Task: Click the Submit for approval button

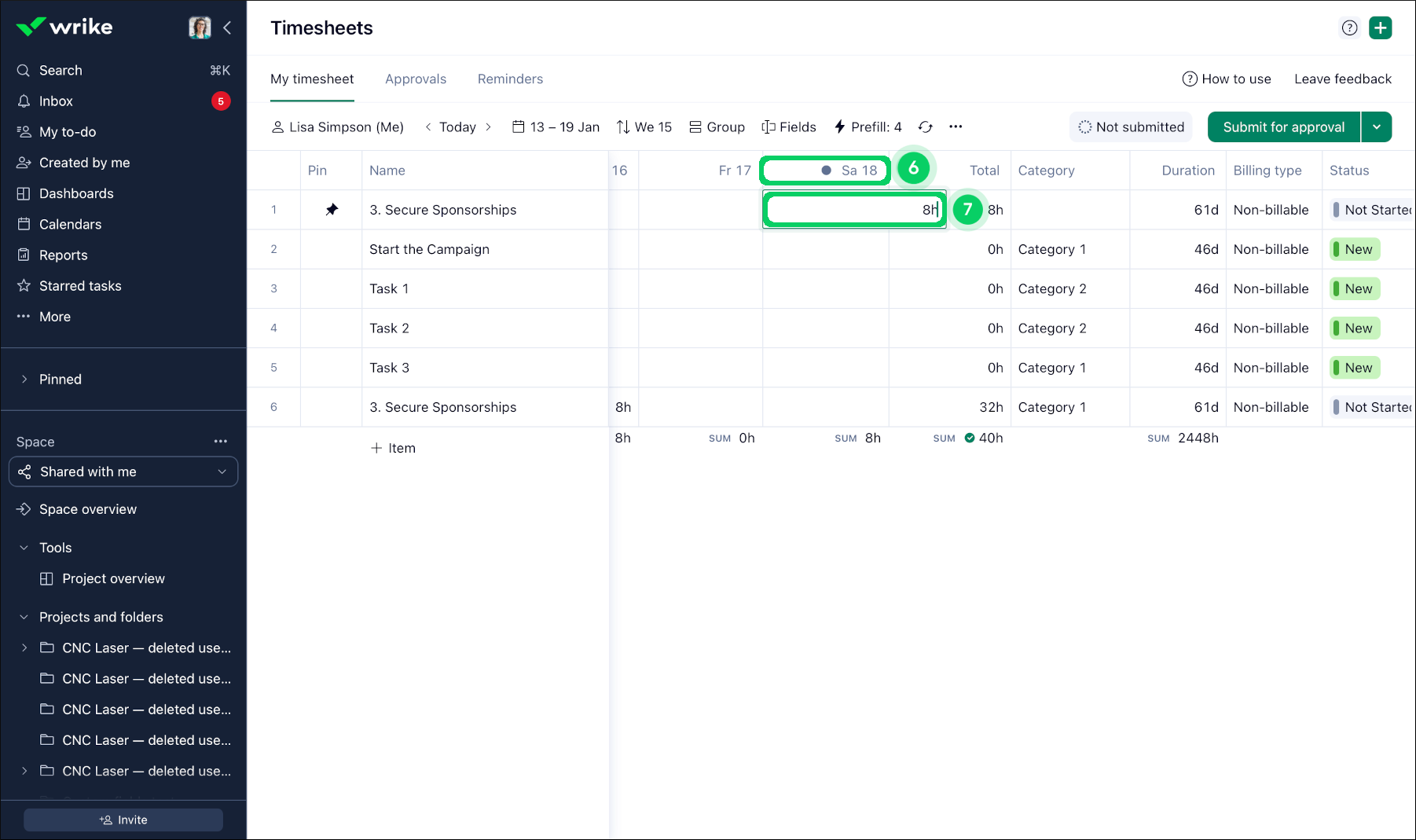Action: tap(1283, 127)
